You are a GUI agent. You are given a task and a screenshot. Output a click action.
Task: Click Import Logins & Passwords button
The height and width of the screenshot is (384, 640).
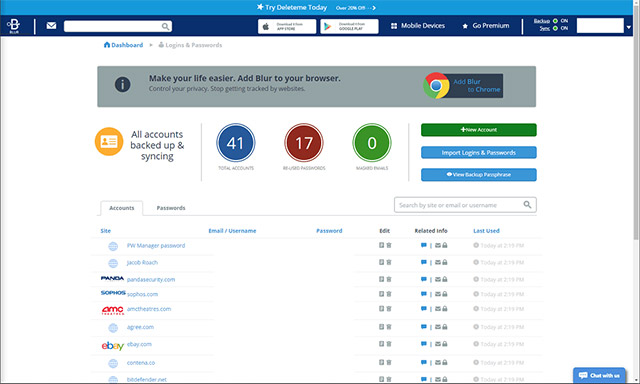[479, 152]
